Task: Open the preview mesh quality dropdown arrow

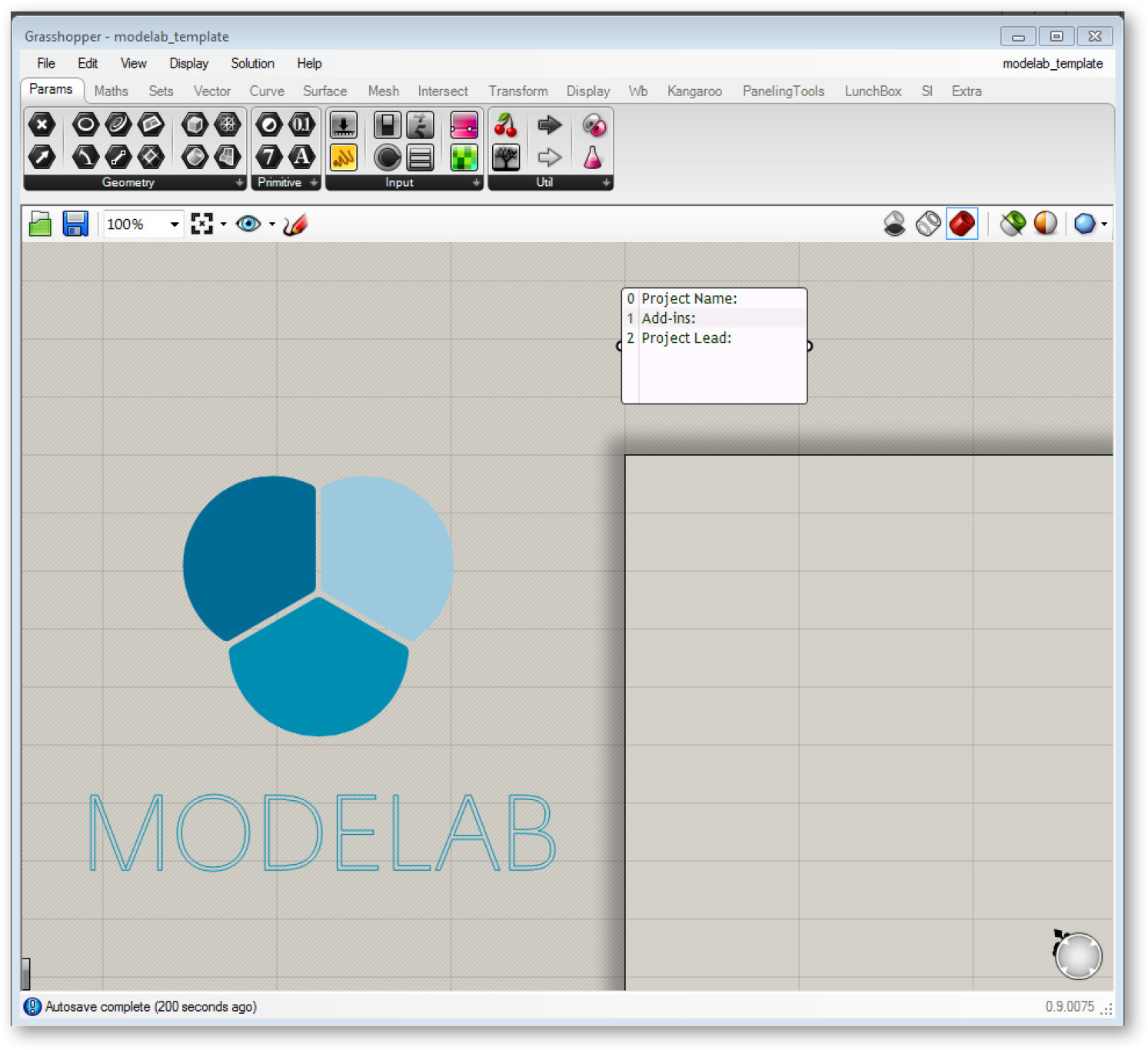Action: click(1104, 224)
